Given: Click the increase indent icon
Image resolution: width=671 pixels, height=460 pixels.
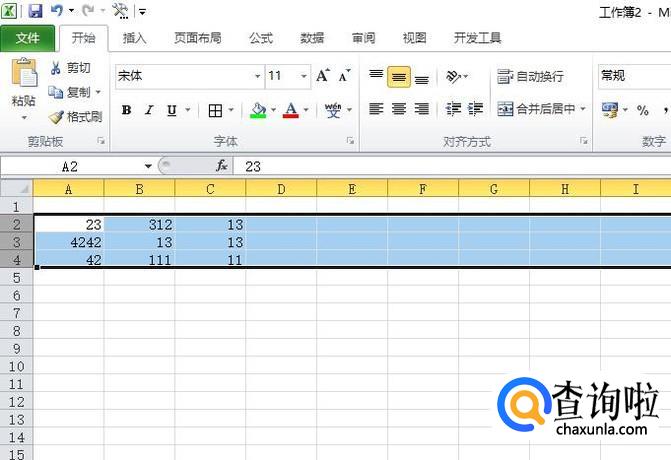Looking at the screenshot, I should pyautogui.click(x=475, y=109).
